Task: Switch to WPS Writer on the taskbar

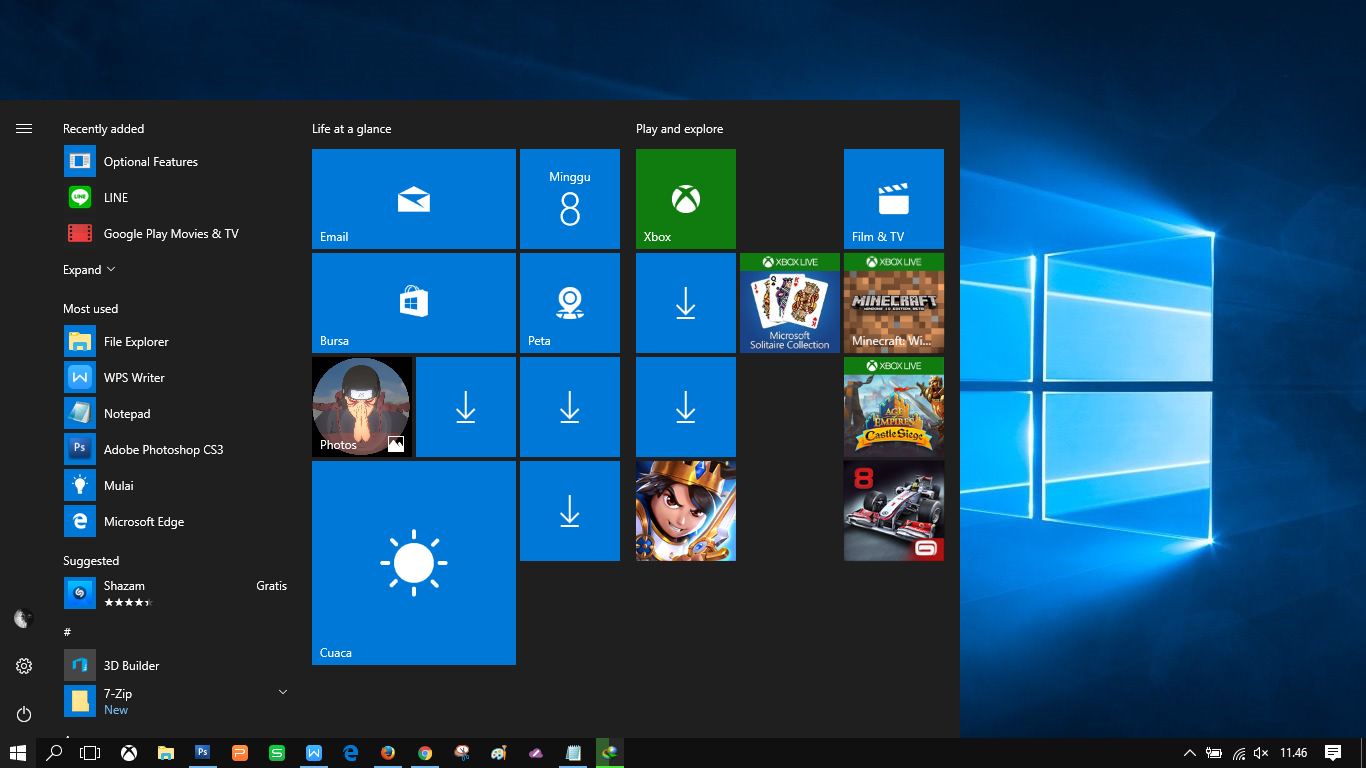Action: coord(314,753)
